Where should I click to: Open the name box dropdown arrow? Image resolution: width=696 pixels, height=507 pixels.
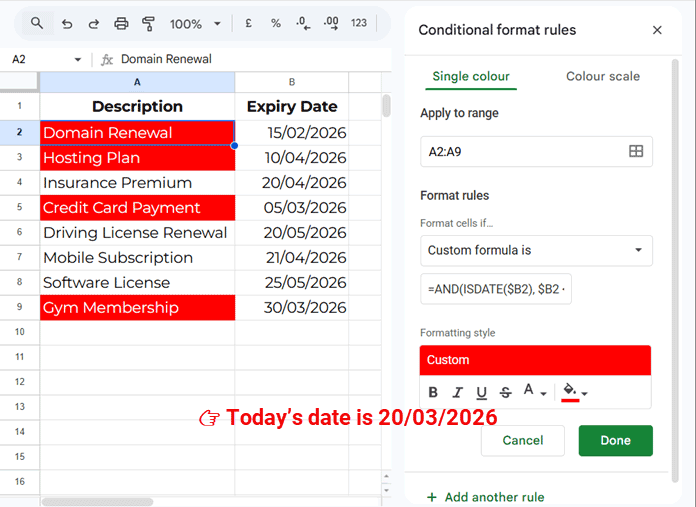click(x=78, y=59)
